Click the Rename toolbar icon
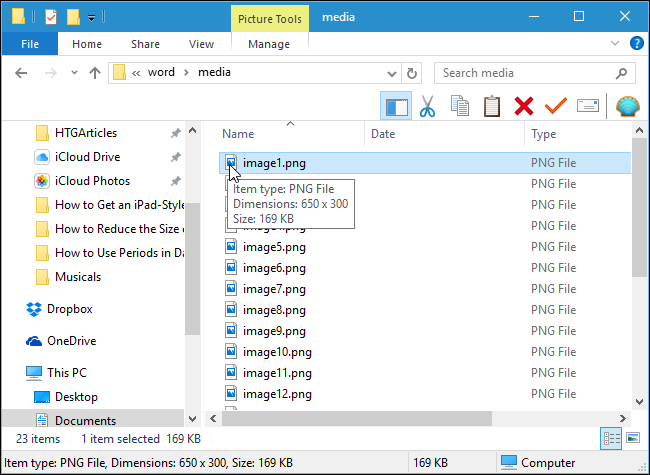Image resolution: width=650 pixels, height=475 pixels. [588, 106]
